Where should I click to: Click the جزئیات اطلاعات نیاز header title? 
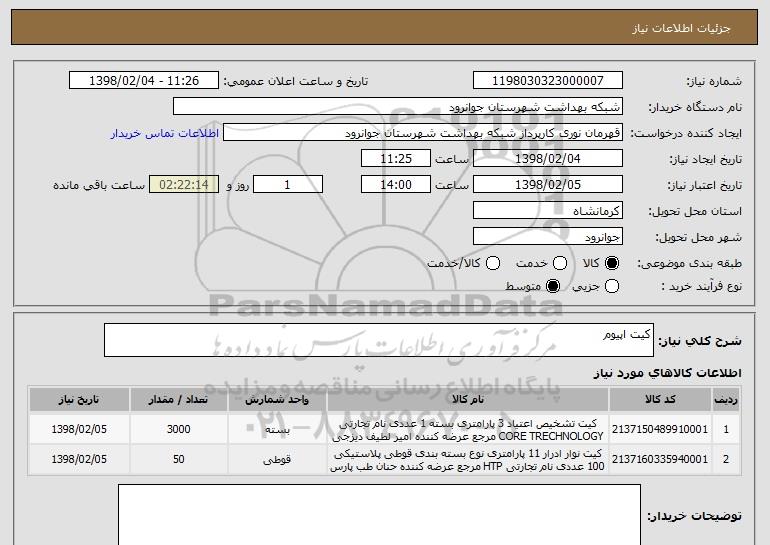[681, 28]
